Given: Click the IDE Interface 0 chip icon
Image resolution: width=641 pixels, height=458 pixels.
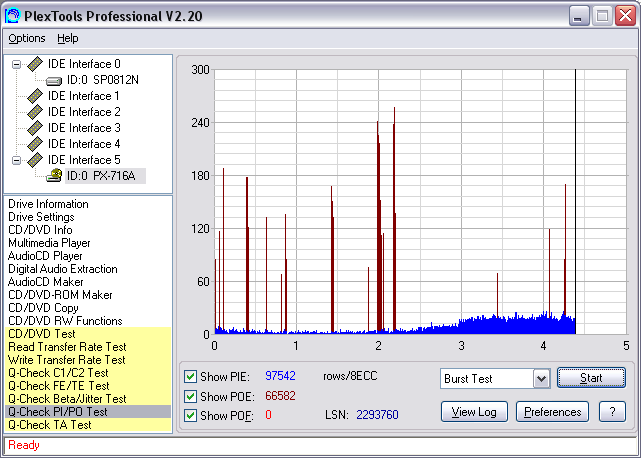Looking at the screenshot, I should tap(35, 64).
